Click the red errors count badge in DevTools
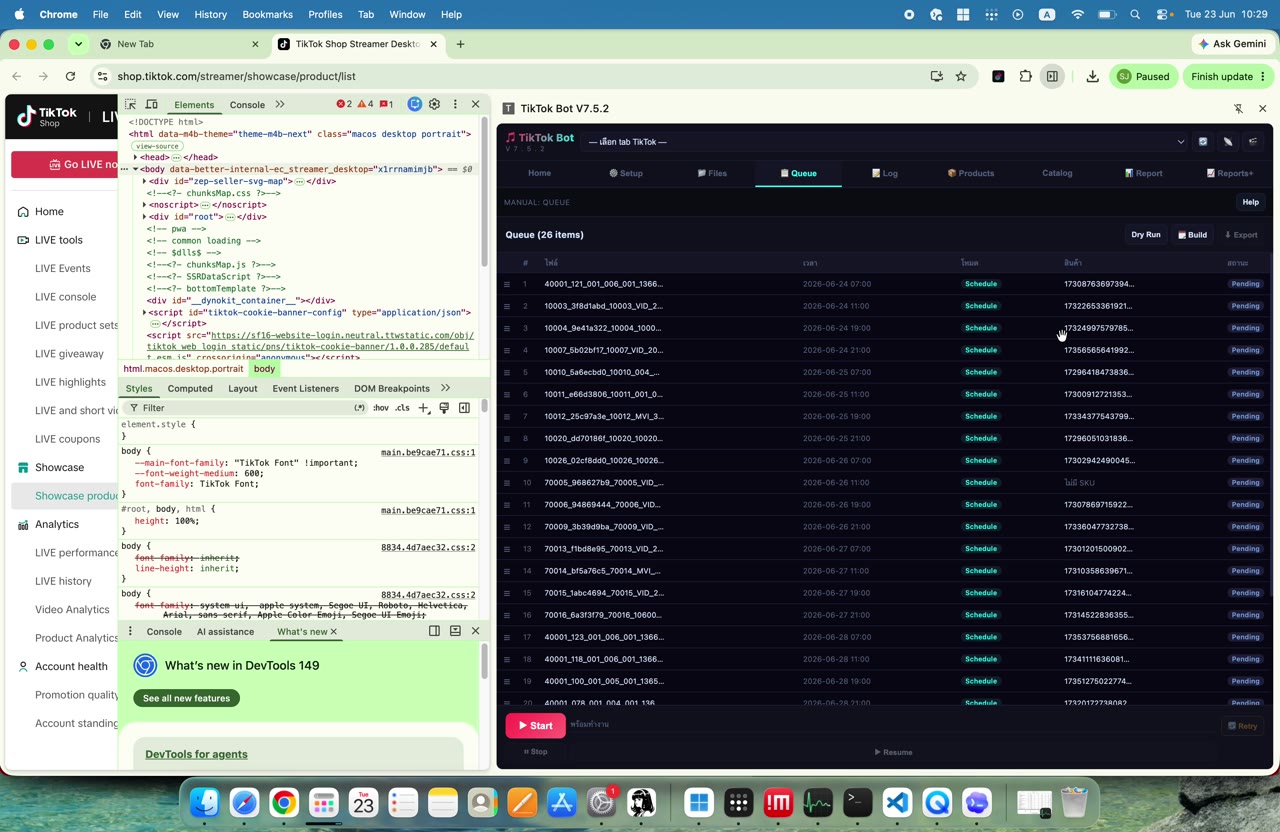Viewport: 1280px width, 832px height. [344, 104]
